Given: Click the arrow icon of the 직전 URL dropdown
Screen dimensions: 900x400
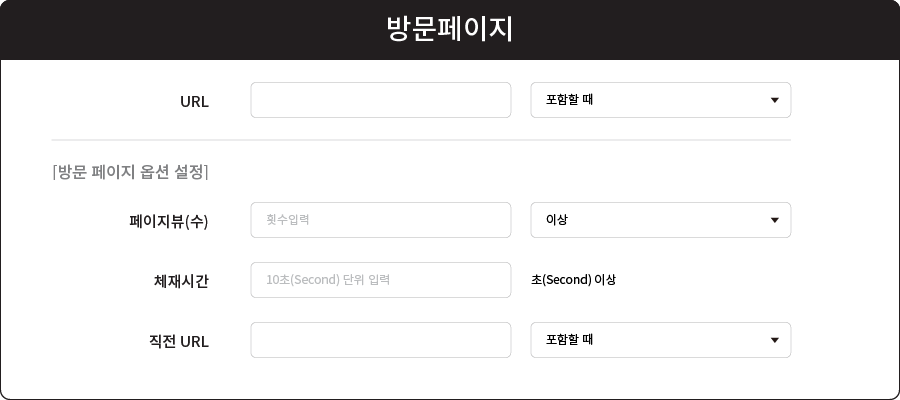Looking at the screenshot, I should click(x=774, y=340).
